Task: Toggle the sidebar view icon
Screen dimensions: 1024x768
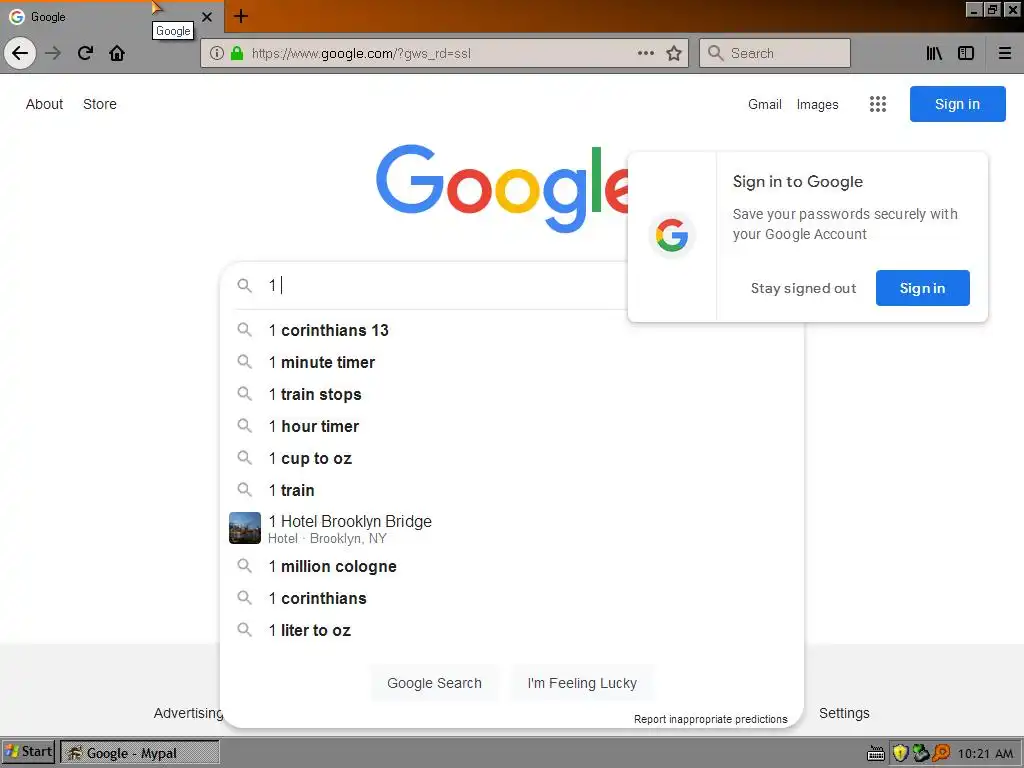Action: click(x=966, y=53)
